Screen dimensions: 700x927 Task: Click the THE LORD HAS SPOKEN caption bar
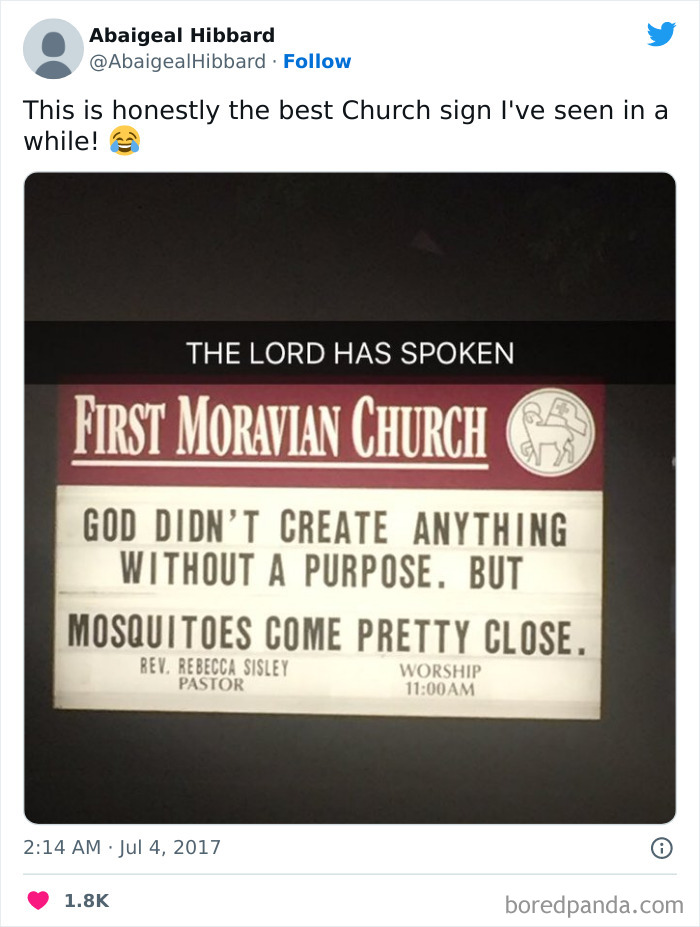click(350, 353)
